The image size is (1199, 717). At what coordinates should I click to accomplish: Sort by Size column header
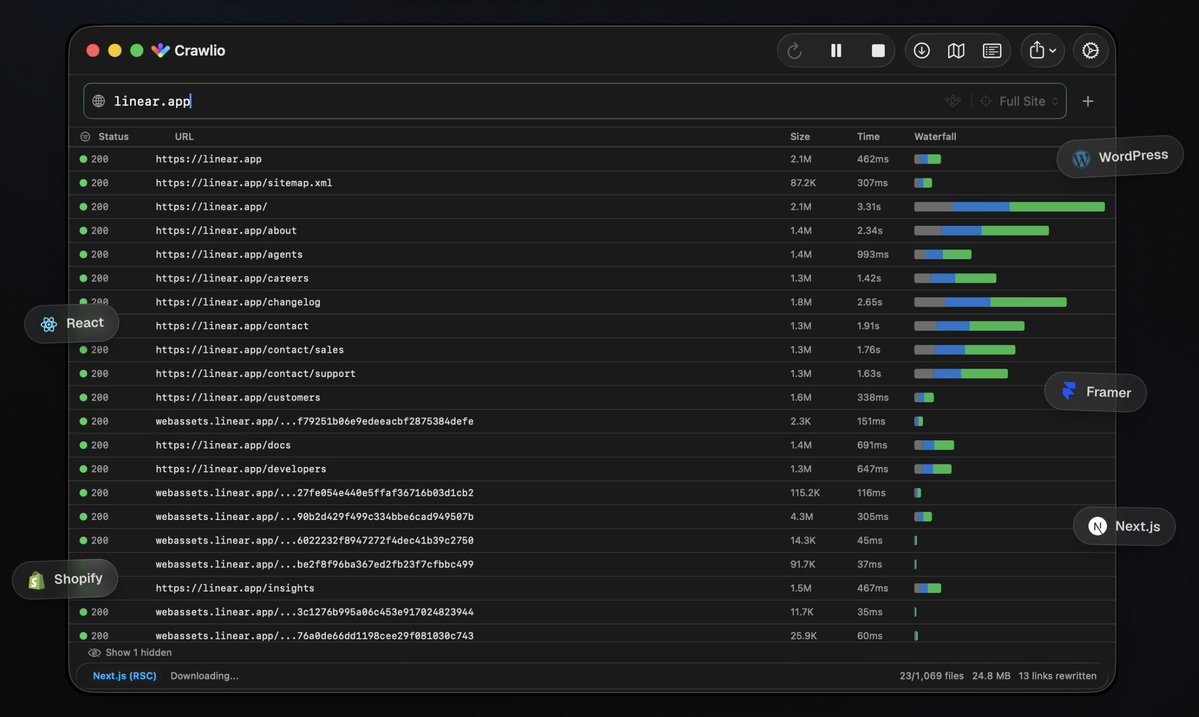[x=800, y=137]
